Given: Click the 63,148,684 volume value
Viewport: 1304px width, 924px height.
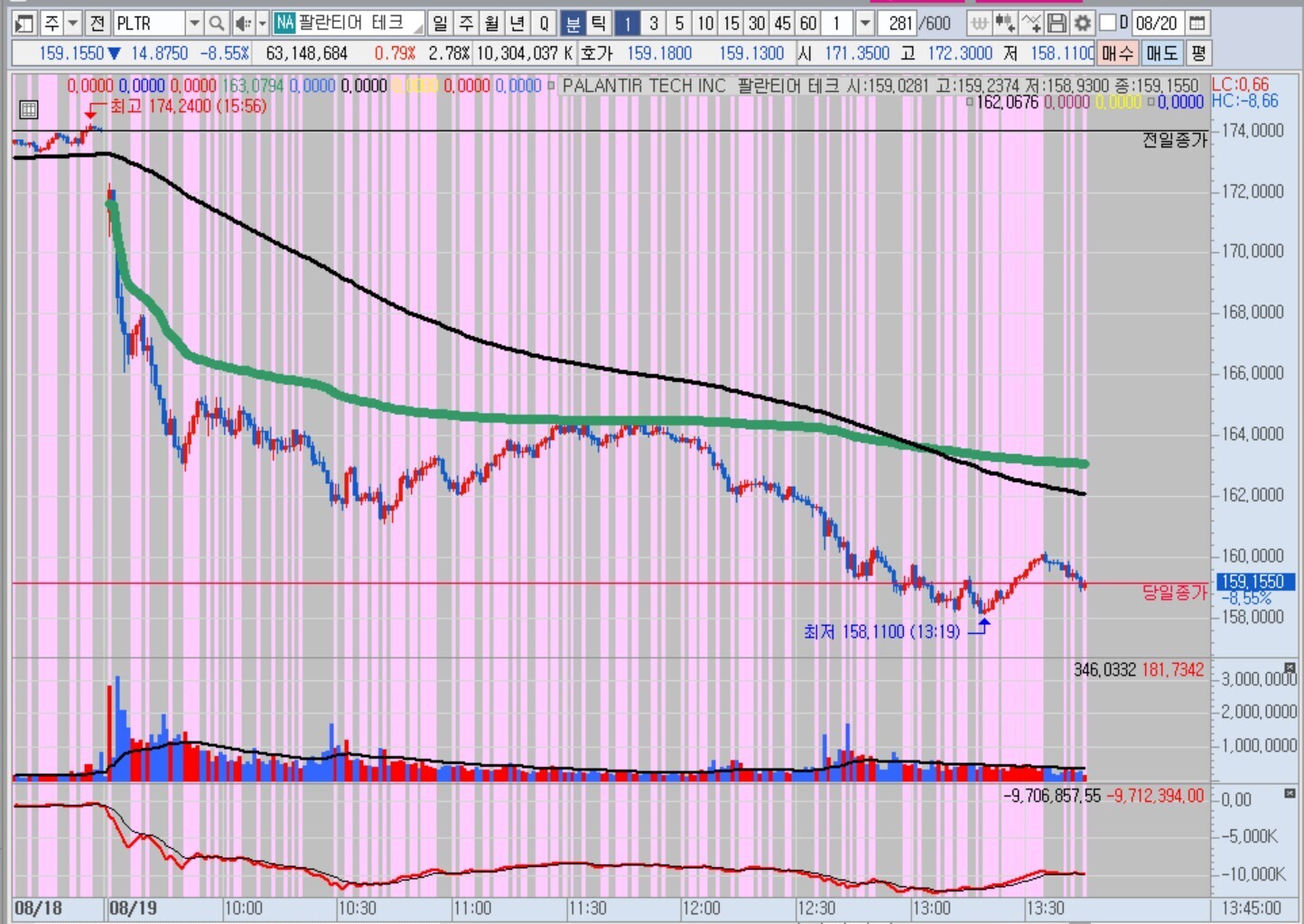Looking at the screenshot, I should click(x=306, y=53).
